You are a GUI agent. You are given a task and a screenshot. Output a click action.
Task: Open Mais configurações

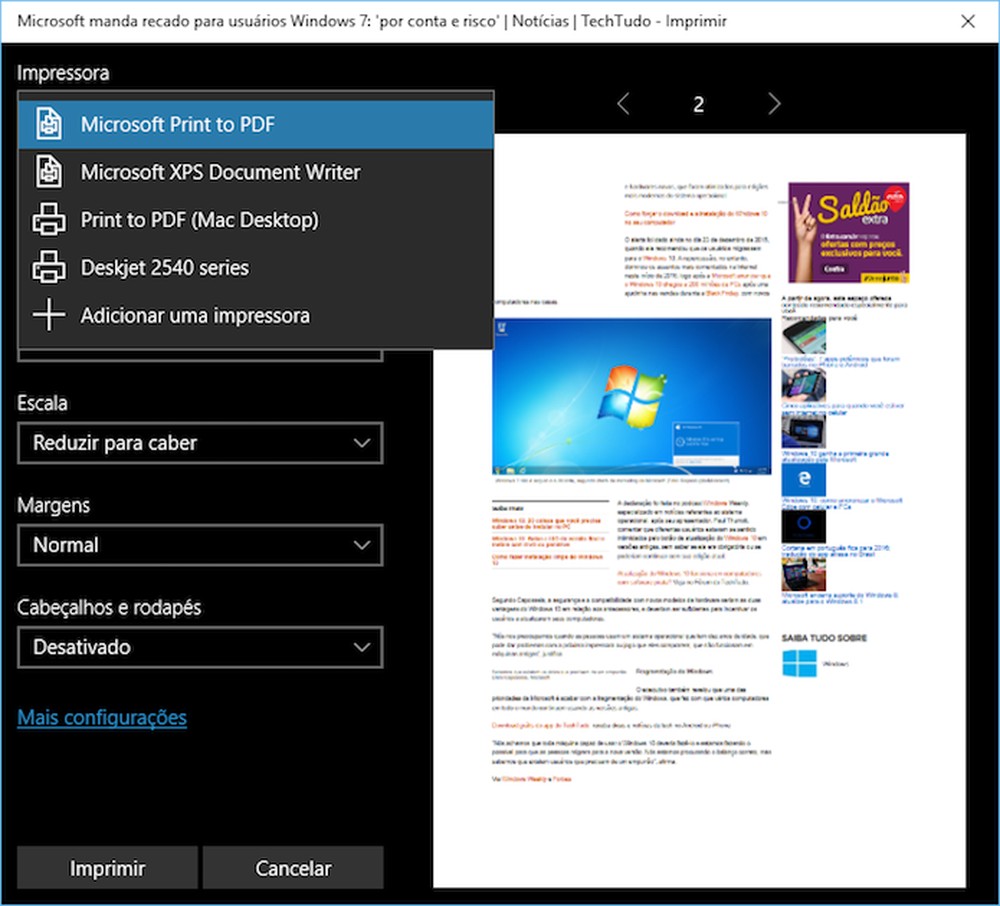pyautogui.click(x=100, y=717)
